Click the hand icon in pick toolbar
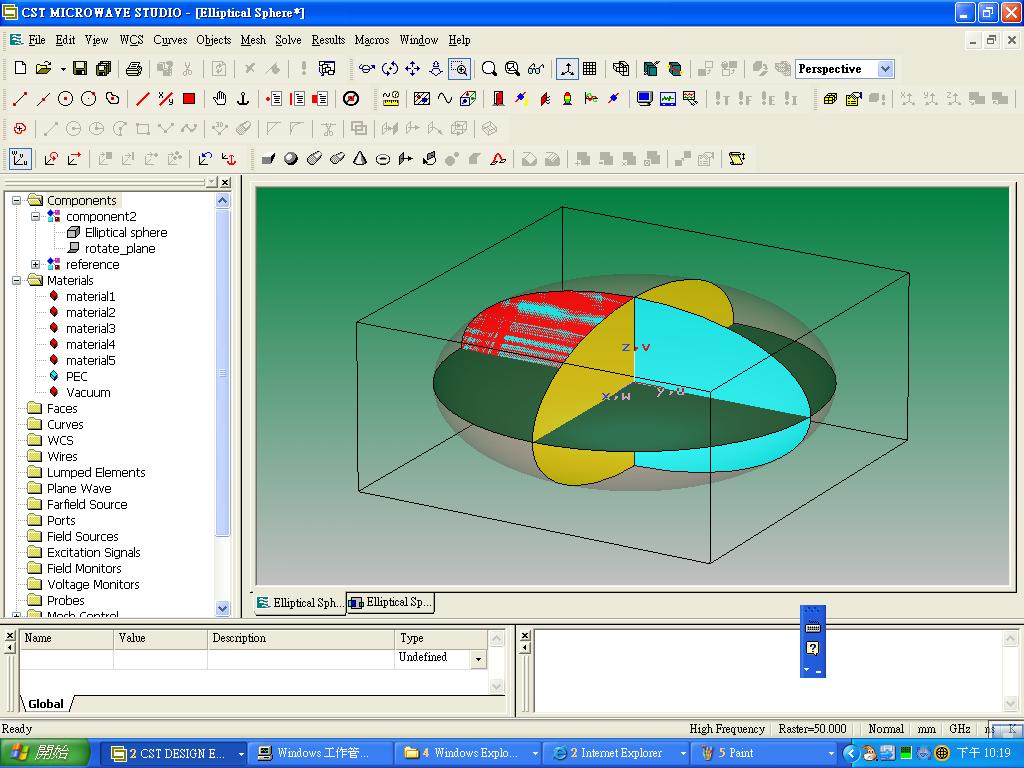 [x=219, y=99]
